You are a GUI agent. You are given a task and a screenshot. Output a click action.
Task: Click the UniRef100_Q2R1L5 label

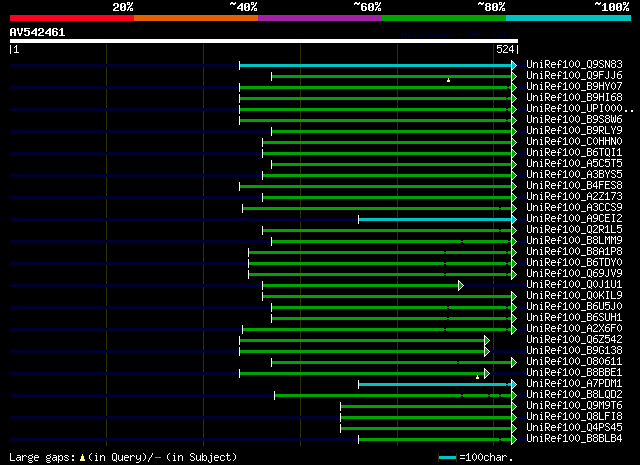click(x=574, y=230)
